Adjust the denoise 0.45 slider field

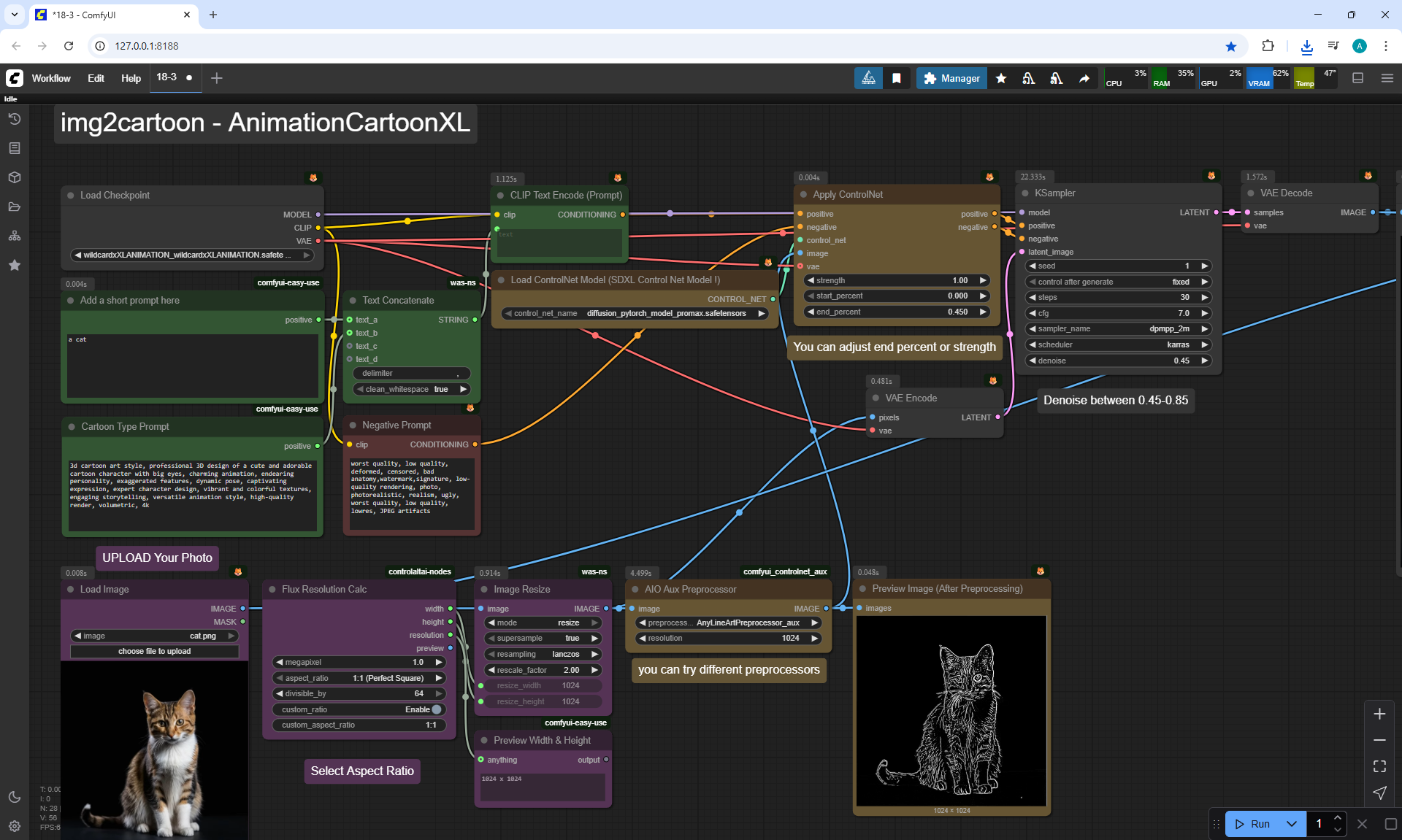coord(1118,361)
